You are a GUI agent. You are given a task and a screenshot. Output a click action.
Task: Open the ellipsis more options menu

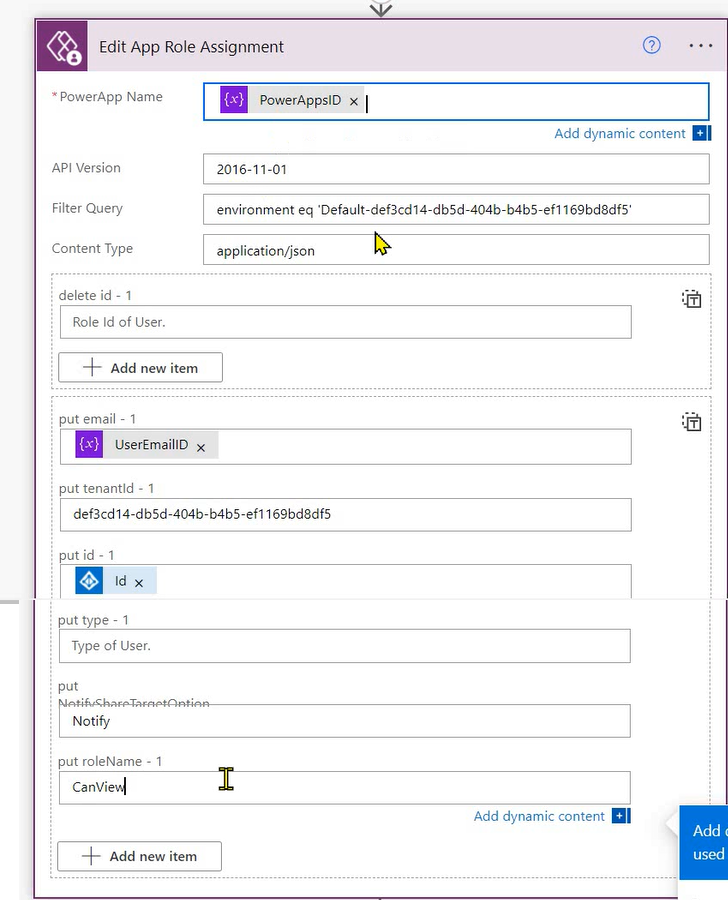click(x=700, y=45)
